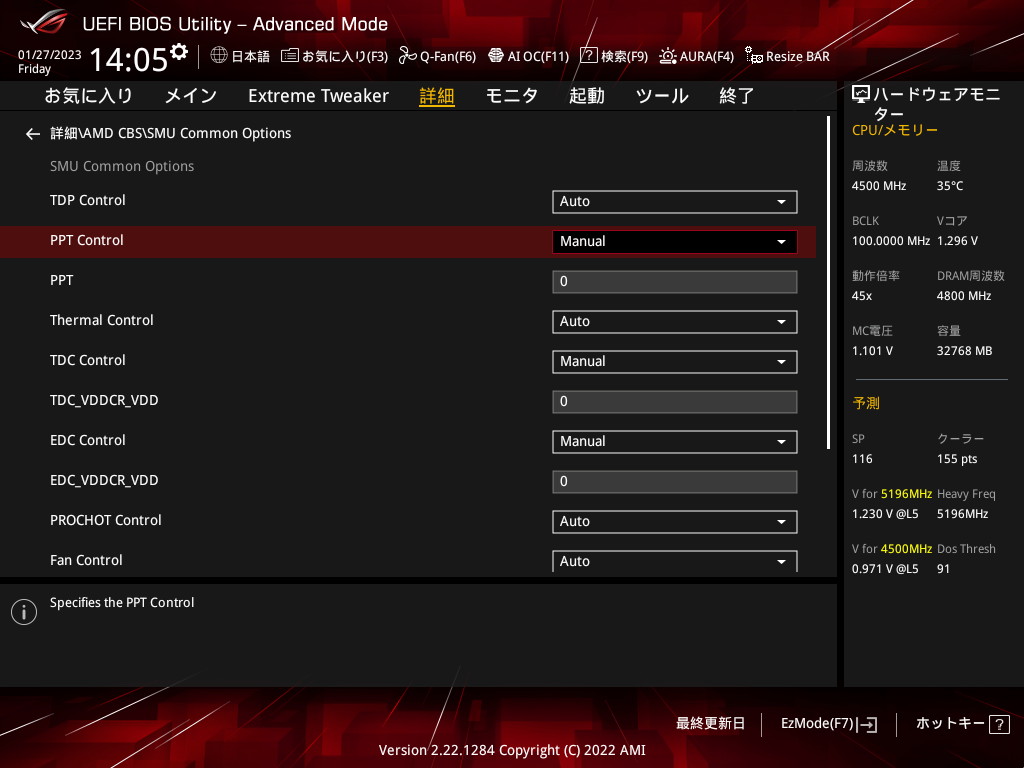Click hardware monitor screen icon

coord(861,95)
